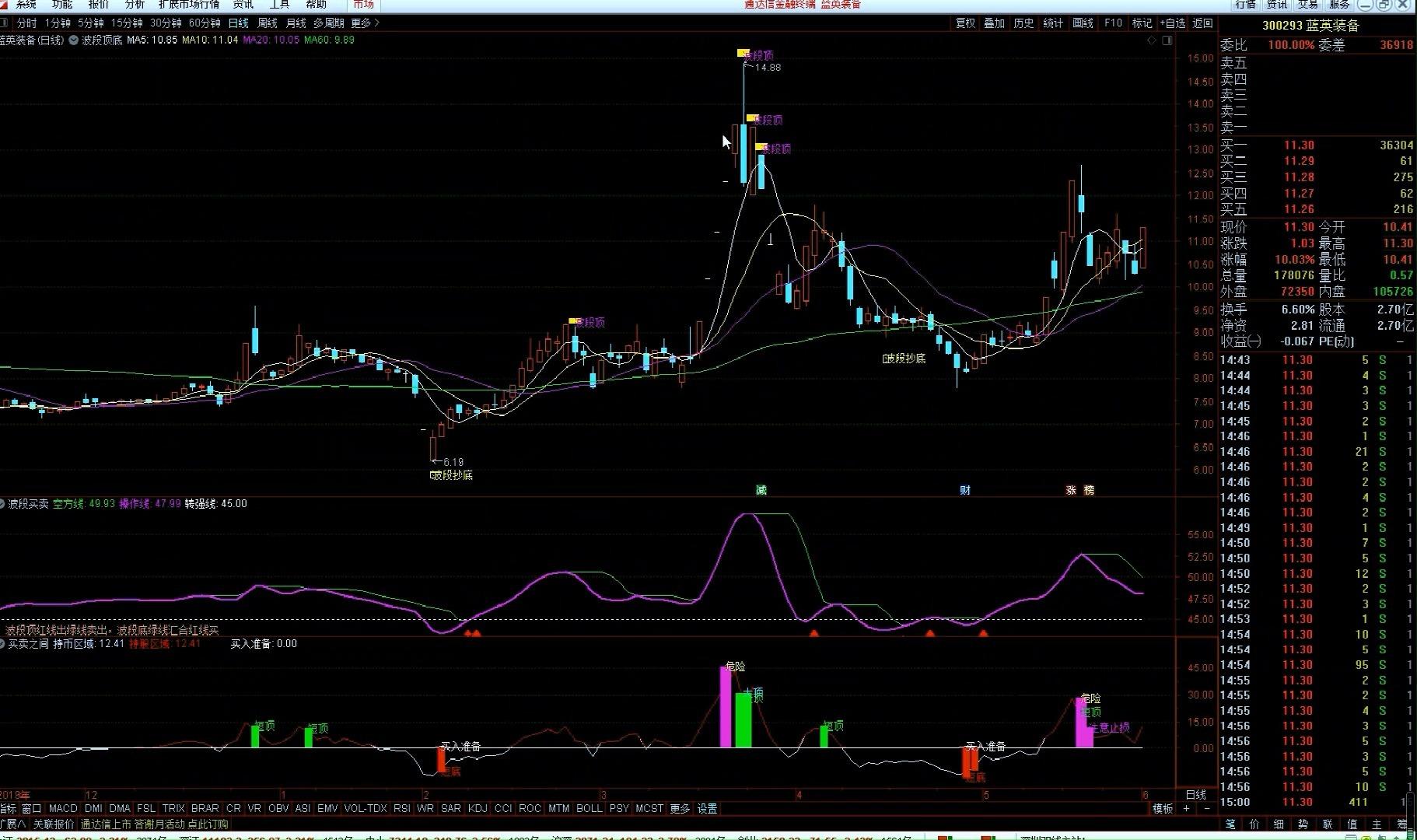Open 关联报价 in bottom bar

pyautogui.click(x=54, y=824)
